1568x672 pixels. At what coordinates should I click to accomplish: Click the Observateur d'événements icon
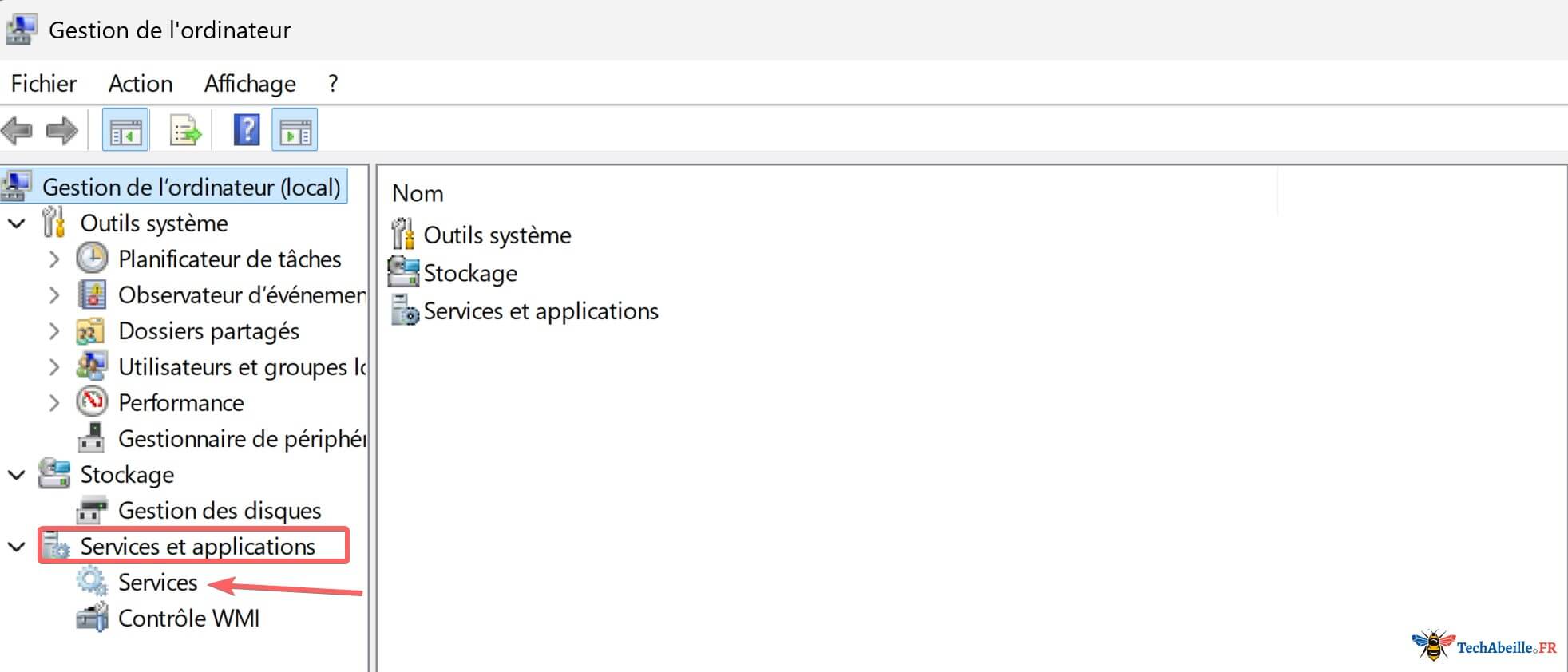click(x=92, y=294)
